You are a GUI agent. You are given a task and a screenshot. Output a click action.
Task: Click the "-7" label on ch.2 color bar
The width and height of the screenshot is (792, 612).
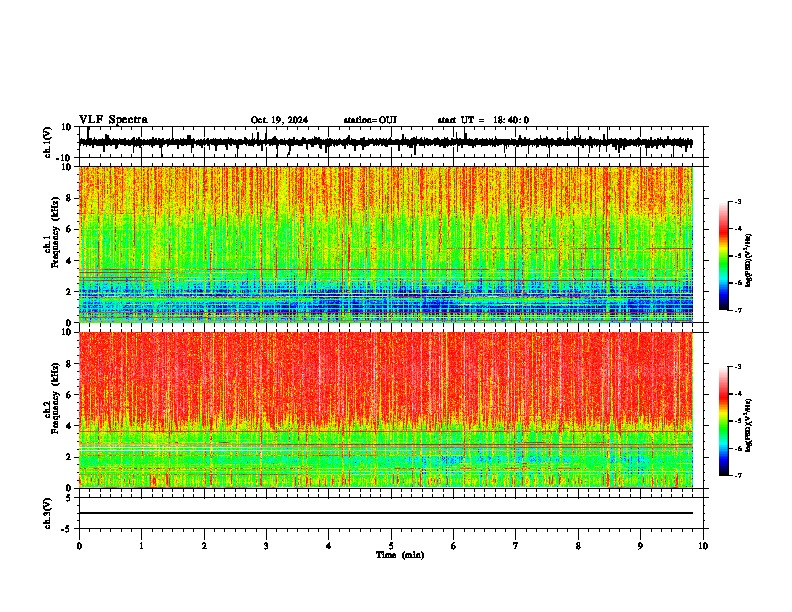point(738,475)
